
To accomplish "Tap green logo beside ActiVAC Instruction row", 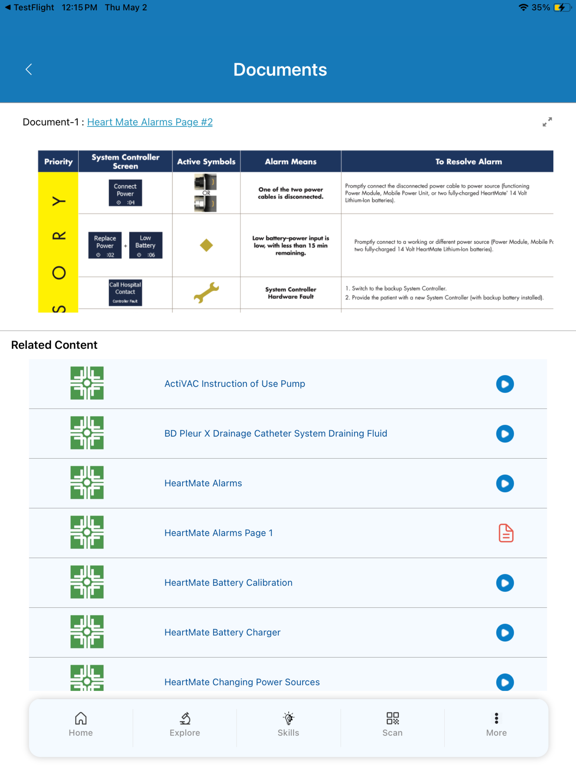I will [x=87, y=383].
